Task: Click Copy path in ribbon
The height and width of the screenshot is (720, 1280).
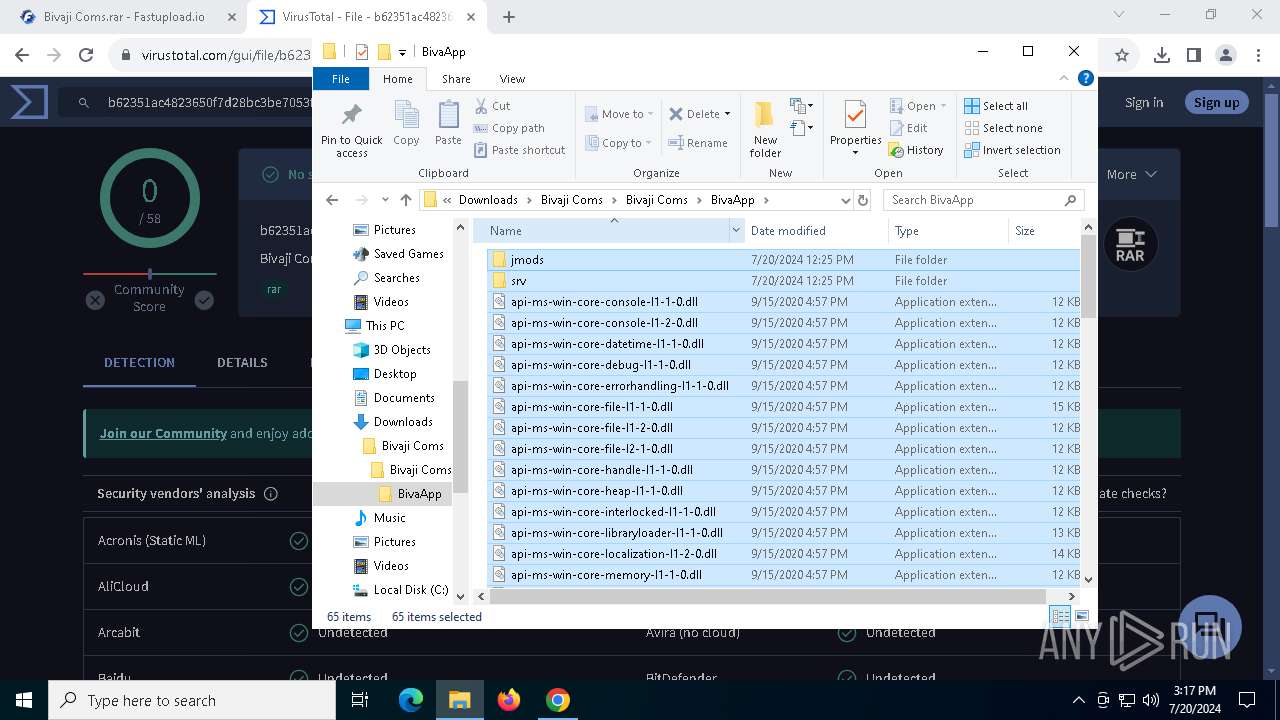Action: [x=509, y=128]
